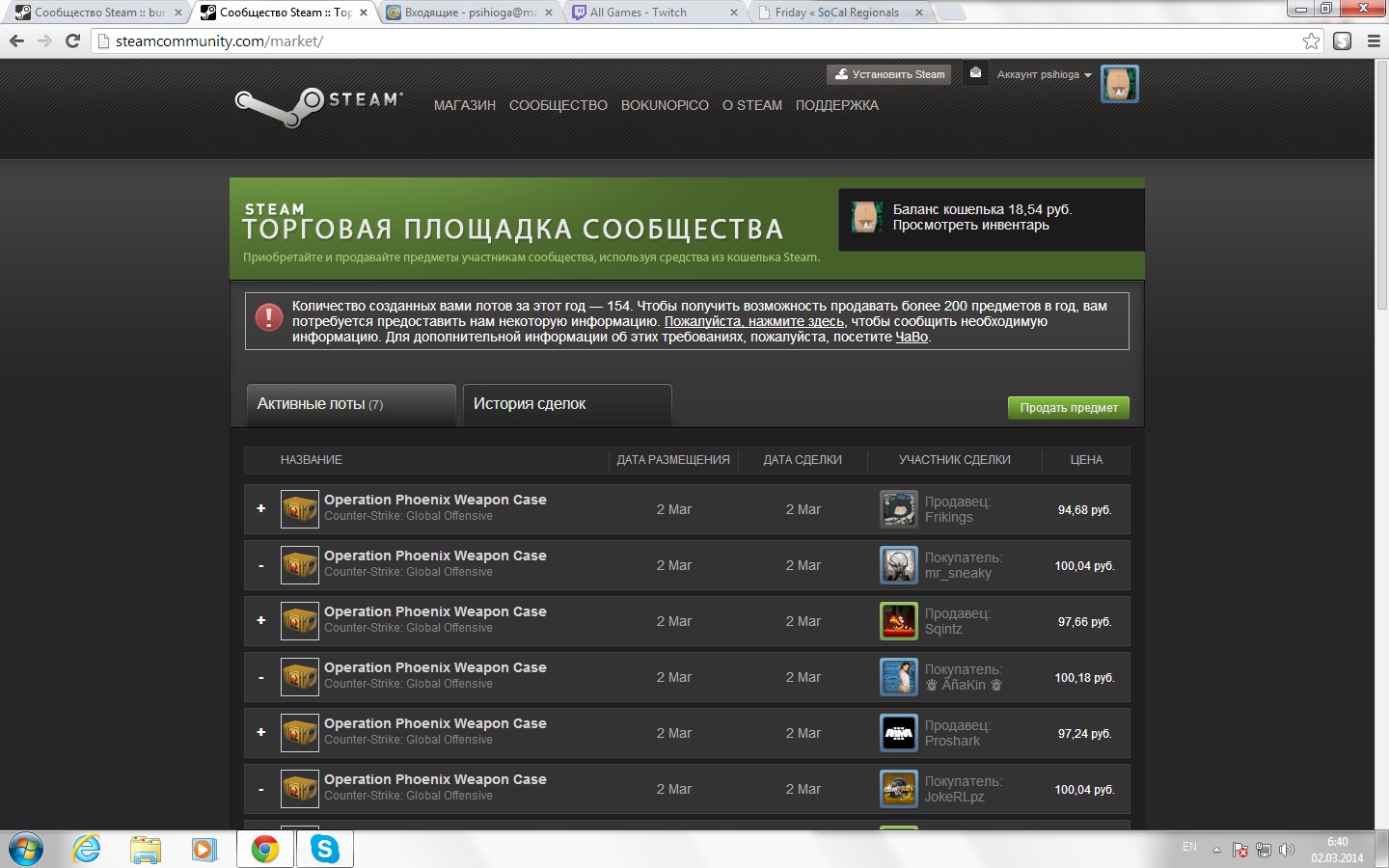Click the browser forward arrow
Viewport: 1389px width, 868px height.
point(44,41)
